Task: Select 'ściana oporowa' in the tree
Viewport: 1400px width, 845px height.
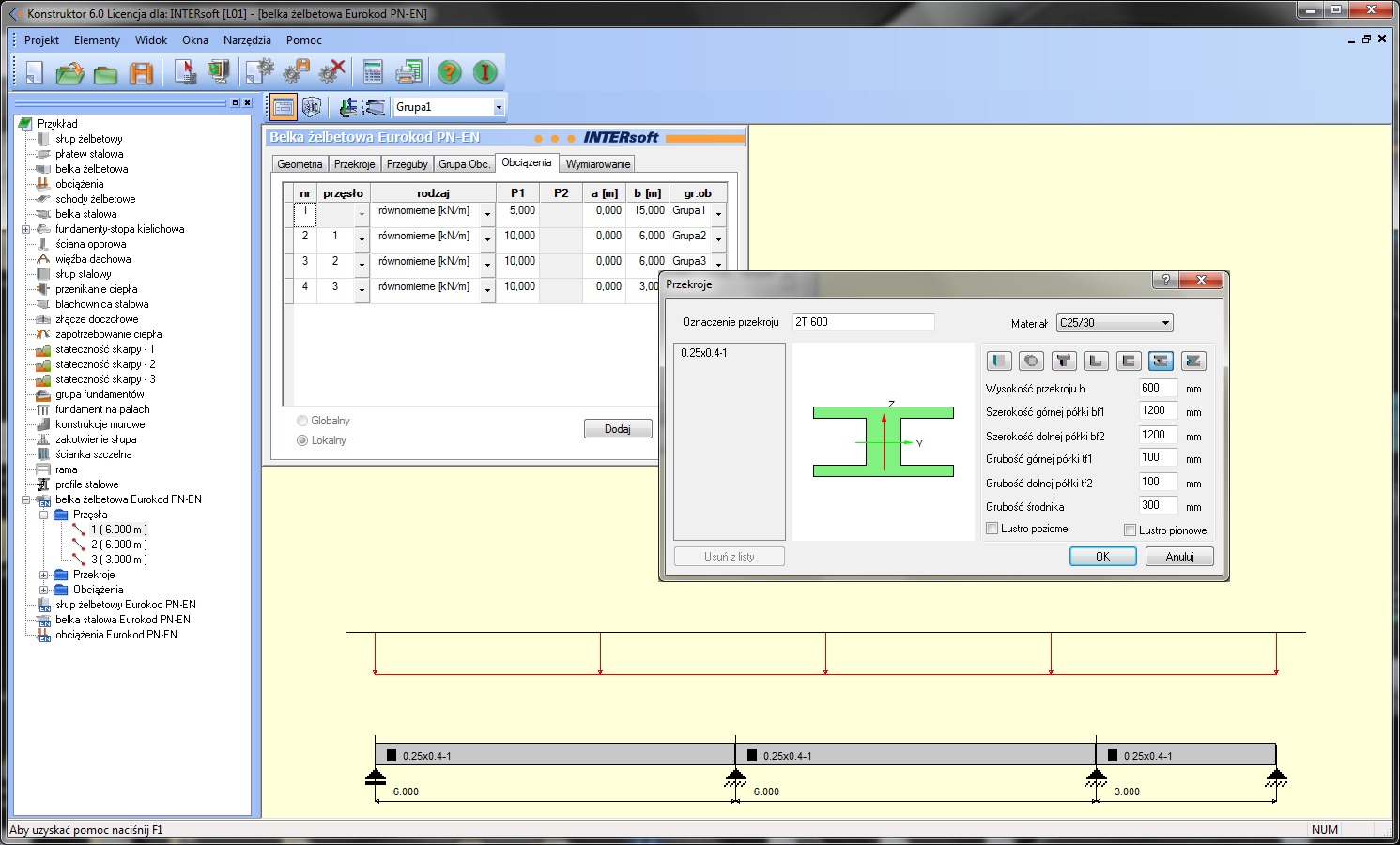Action: [x=90, y=244]
